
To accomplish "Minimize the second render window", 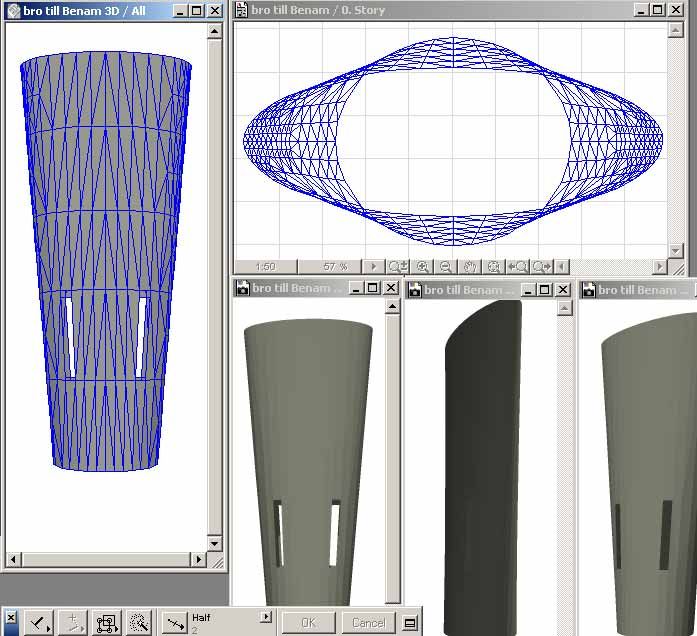I will 528,290.
